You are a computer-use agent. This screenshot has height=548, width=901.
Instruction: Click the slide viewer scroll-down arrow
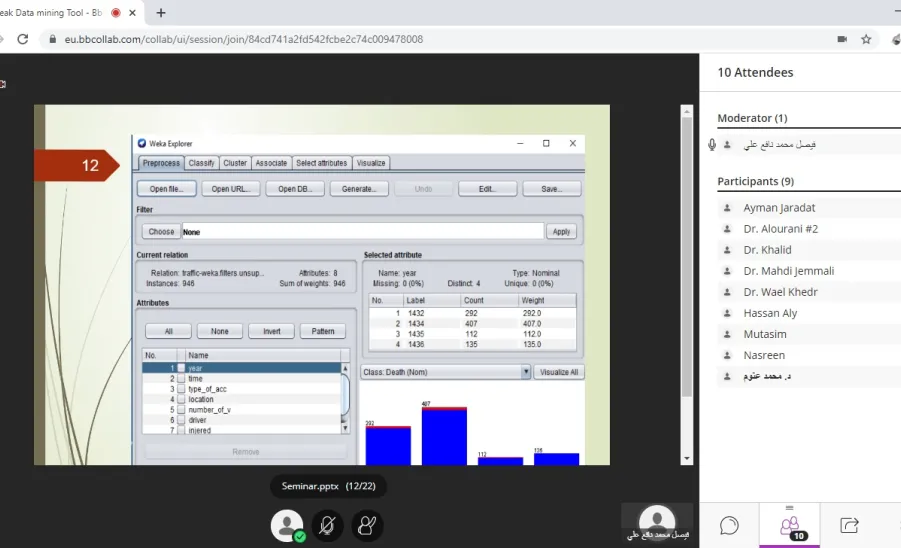(687, 458)
